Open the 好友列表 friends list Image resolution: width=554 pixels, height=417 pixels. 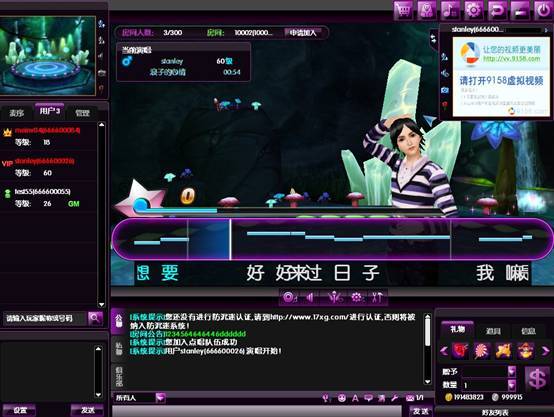pyautogui.click(x=495, y=412)
